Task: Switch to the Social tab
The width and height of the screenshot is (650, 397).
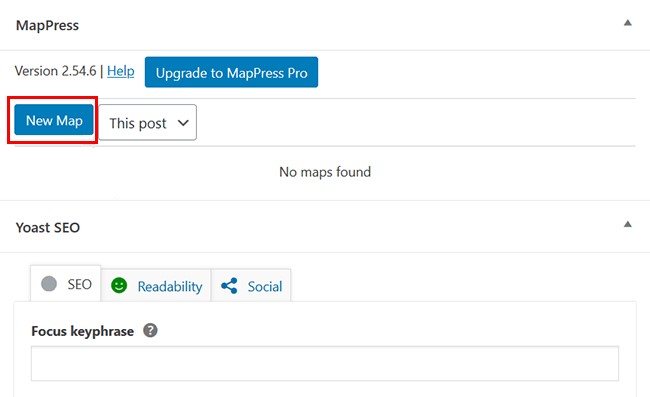Action: pos(251,285)
